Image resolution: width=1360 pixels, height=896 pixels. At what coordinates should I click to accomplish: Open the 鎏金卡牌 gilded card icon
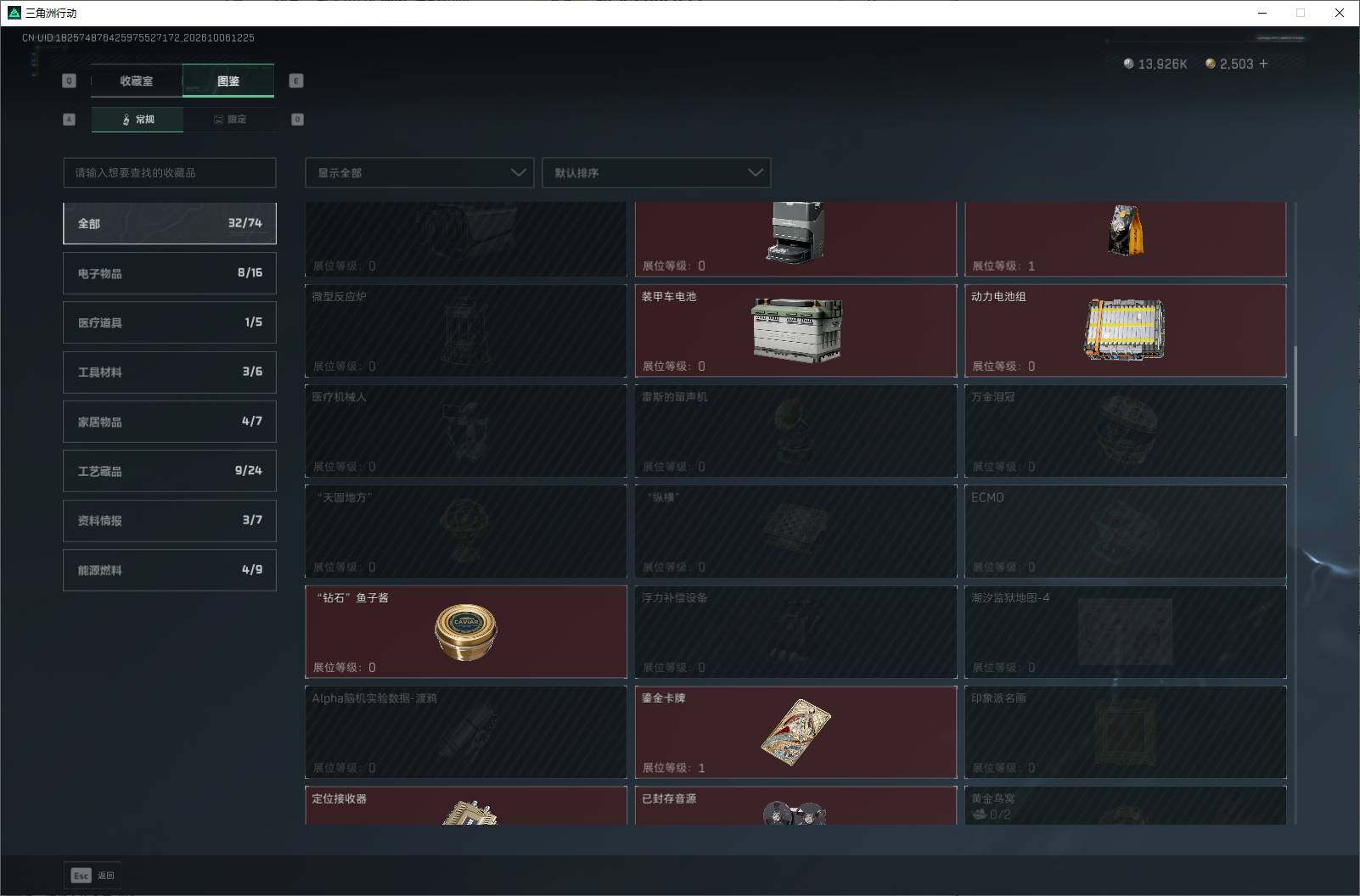(x=795, y=732)
